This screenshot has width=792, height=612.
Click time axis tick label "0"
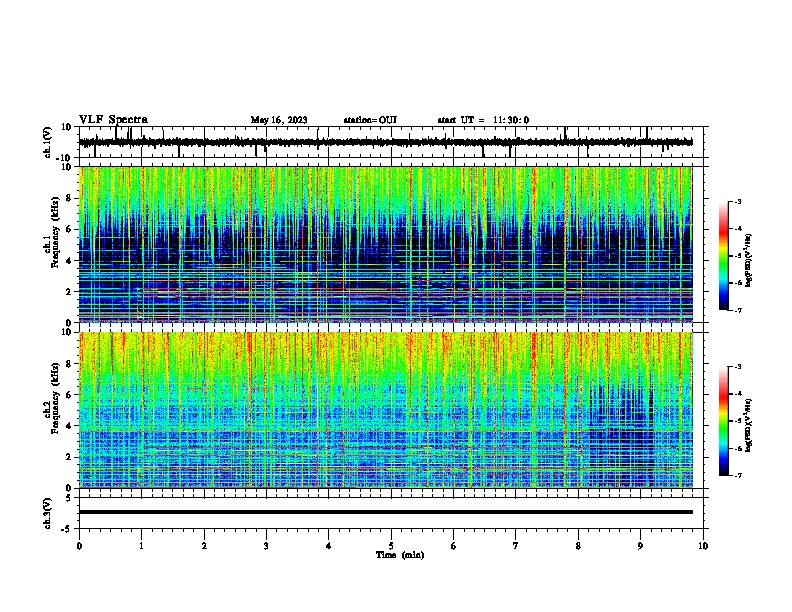(x=79, y=546)
